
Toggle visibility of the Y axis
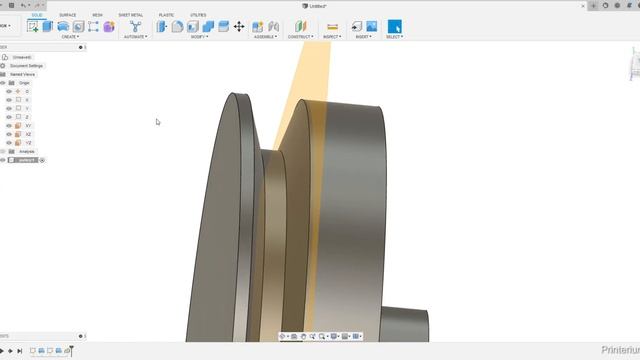point(9,109)
